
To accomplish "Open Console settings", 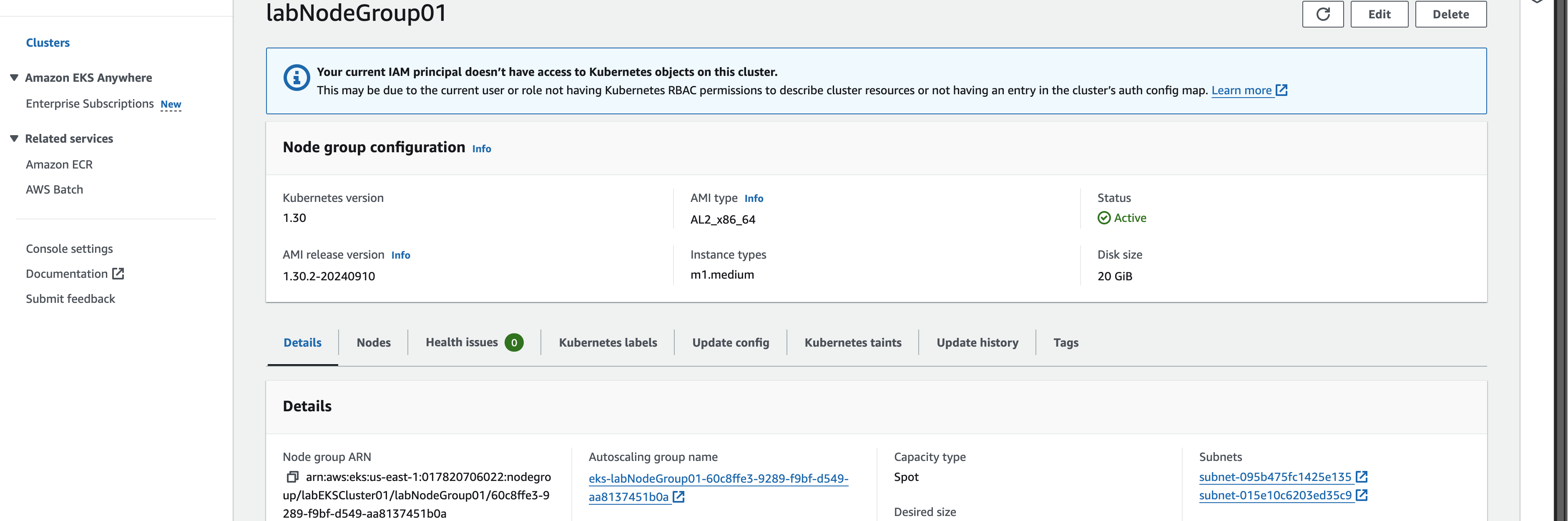I will pos(69,248).
